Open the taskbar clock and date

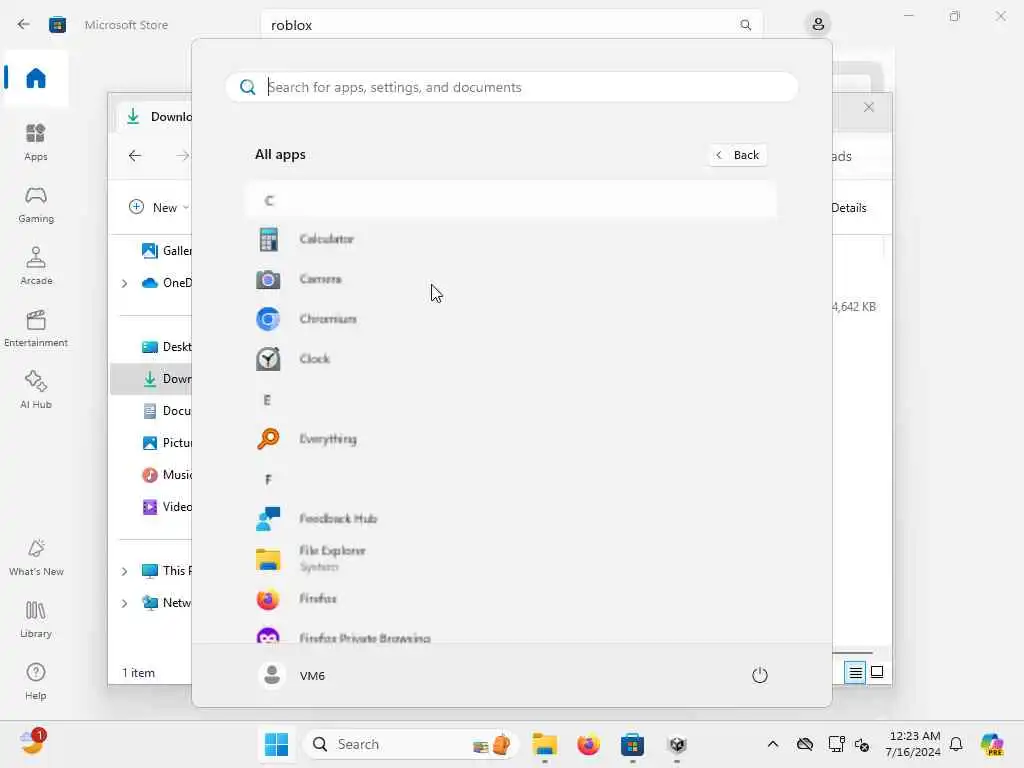tap(914, 744)
